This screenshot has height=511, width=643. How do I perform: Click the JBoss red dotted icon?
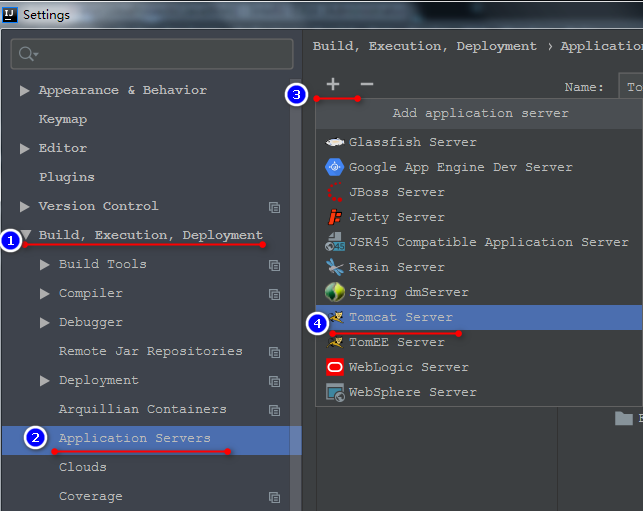click(x=335, y=192)
